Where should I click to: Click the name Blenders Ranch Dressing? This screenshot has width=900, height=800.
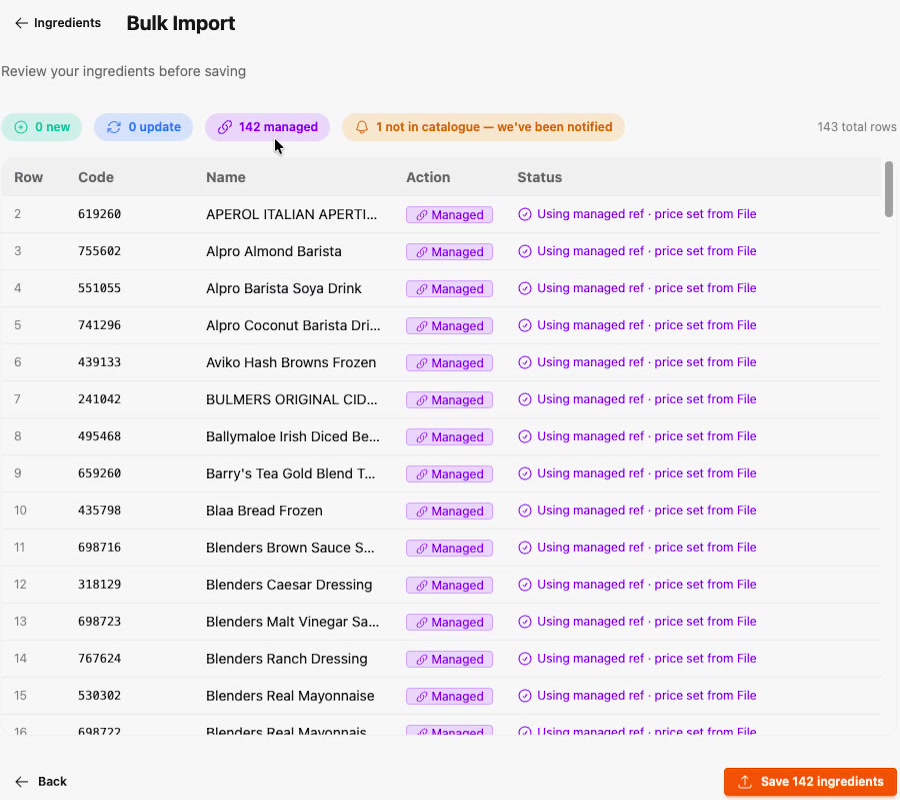(x=286, y=659)
